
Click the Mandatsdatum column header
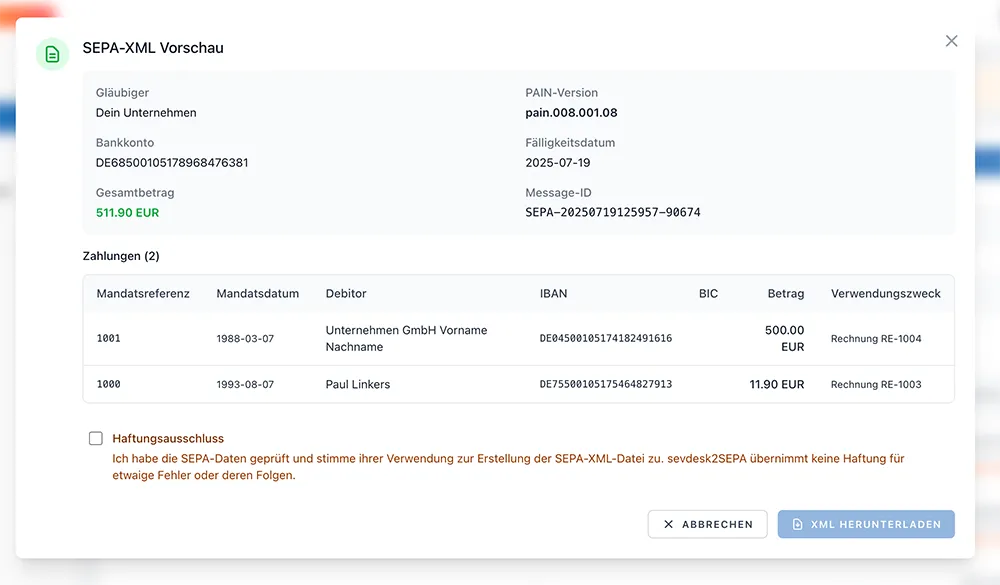point(257,294)
